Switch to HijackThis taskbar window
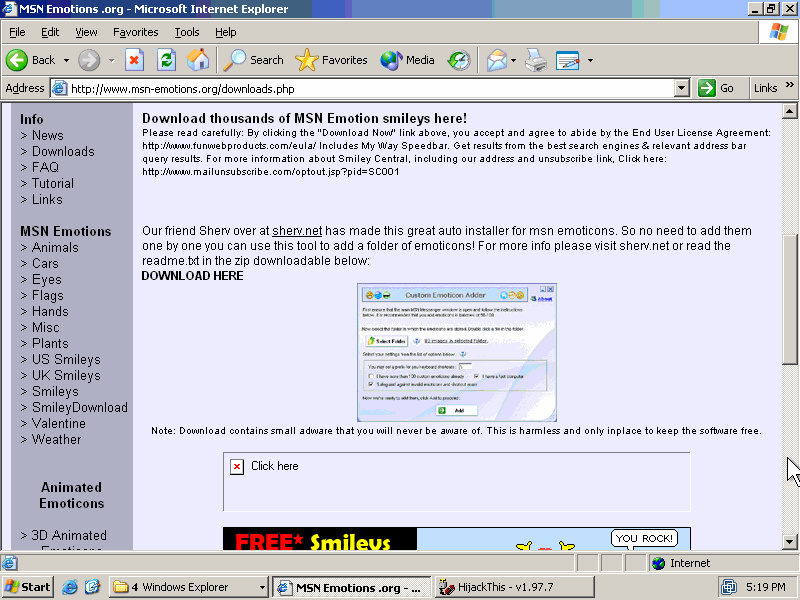Image resolution: width=800 pixels, height=600 pixels. [515, 587]
